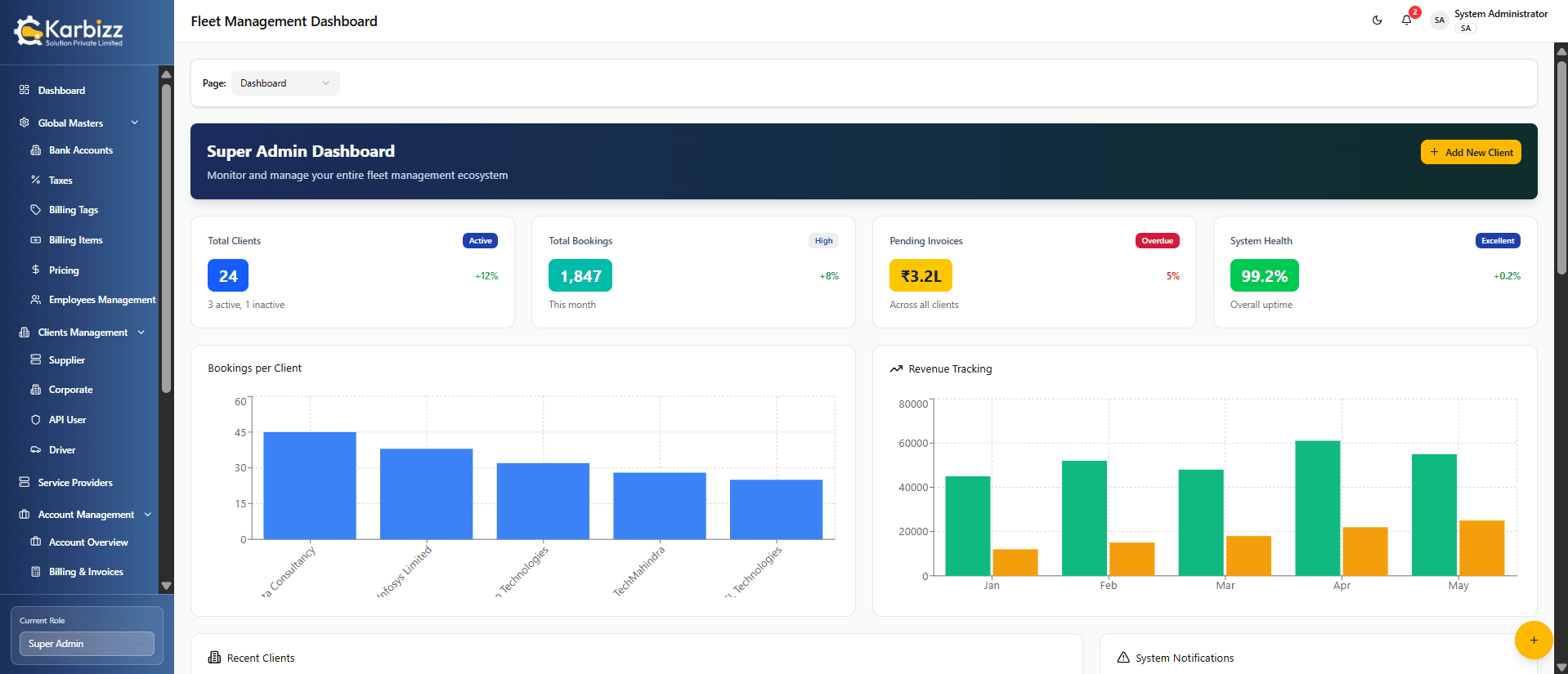Open notifications bell with 2 badge
The height and width of the screenshot is (674, 1568).
(1407, 20)
